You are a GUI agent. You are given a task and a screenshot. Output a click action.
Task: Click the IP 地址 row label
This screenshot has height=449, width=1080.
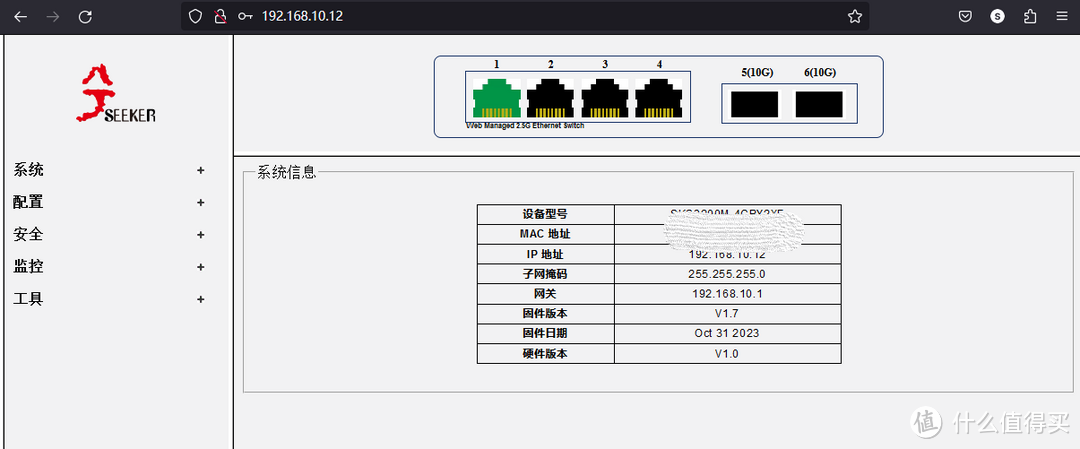tap(546, 254)
